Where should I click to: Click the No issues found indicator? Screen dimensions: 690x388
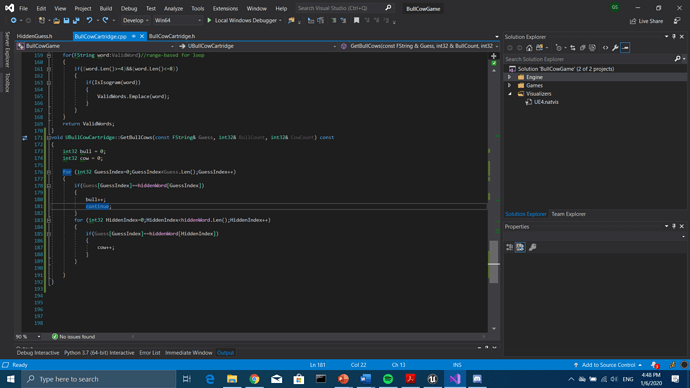73,337
